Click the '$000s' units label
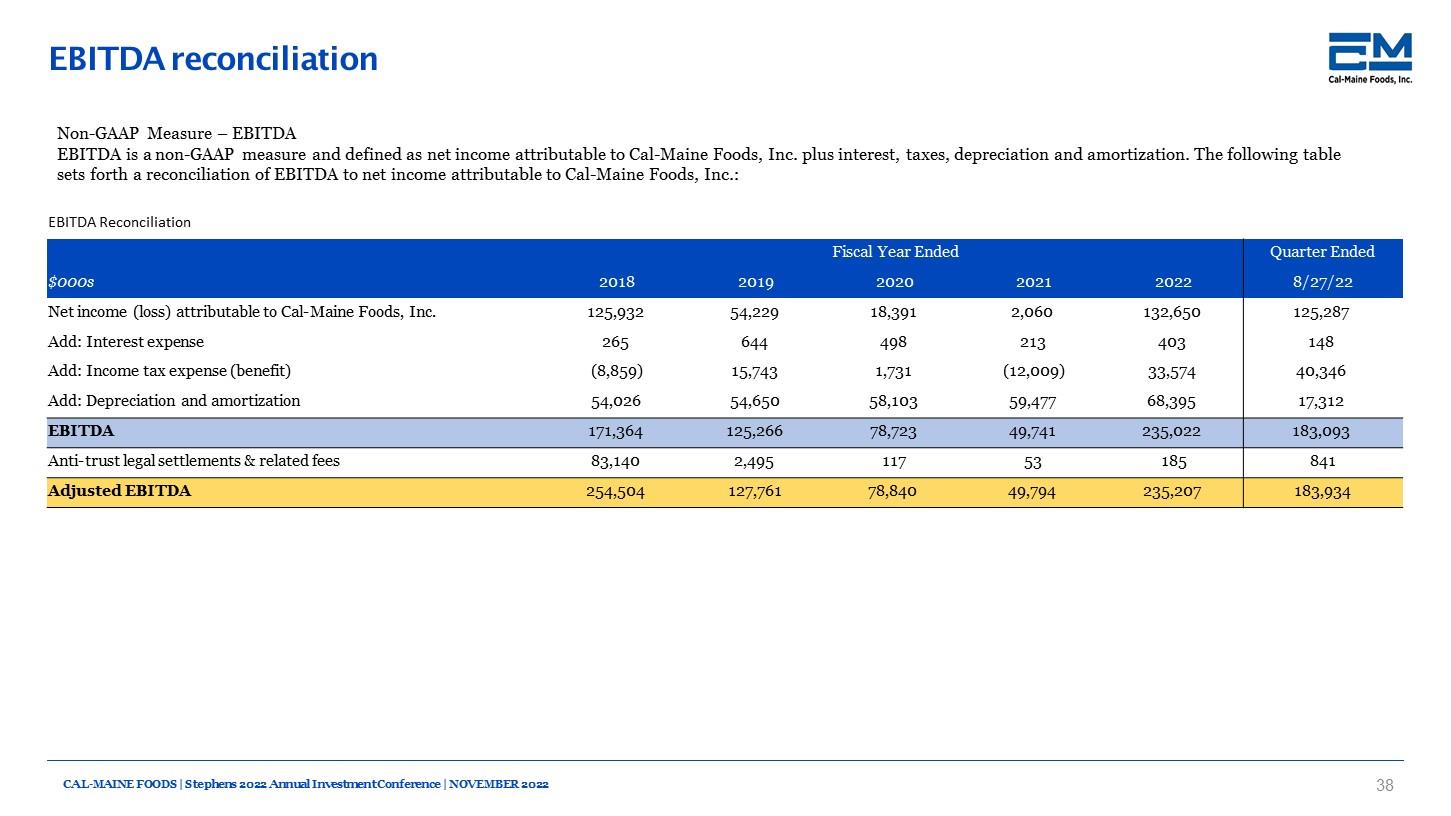Viewport: 1451px width, 816px height. click(x=70, y=283)
